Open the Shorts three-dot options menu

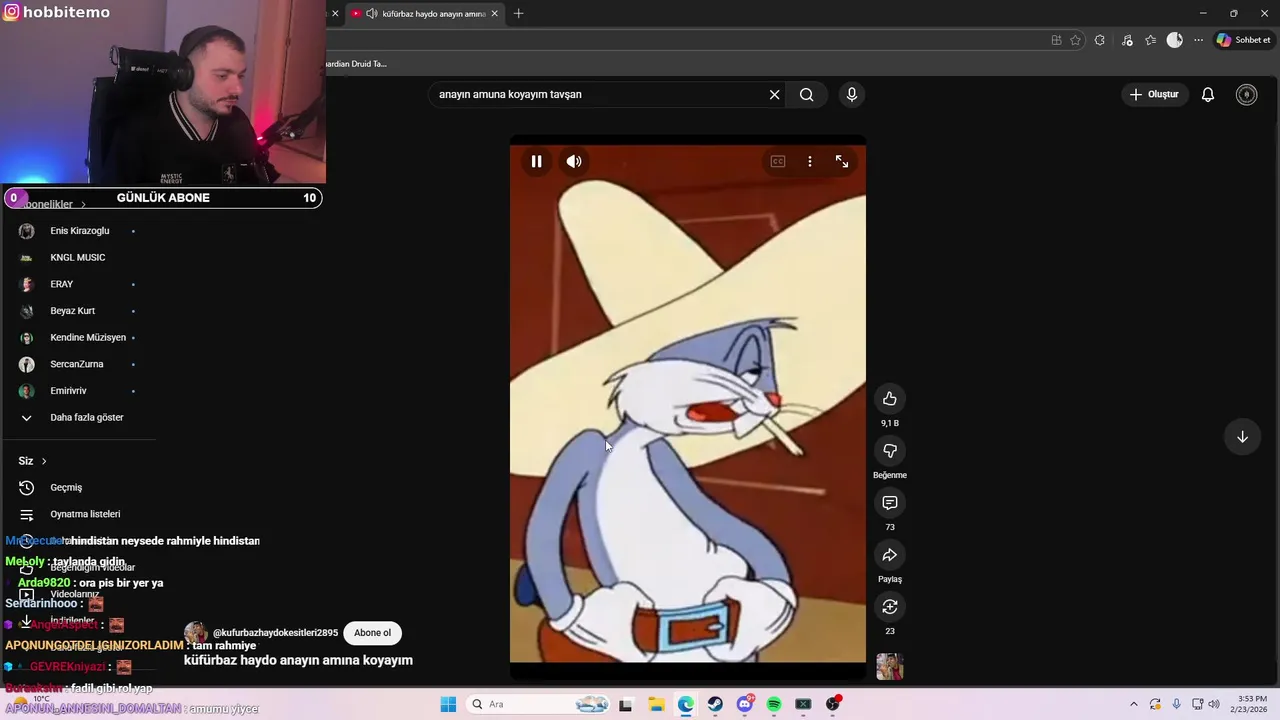[810, 161]
